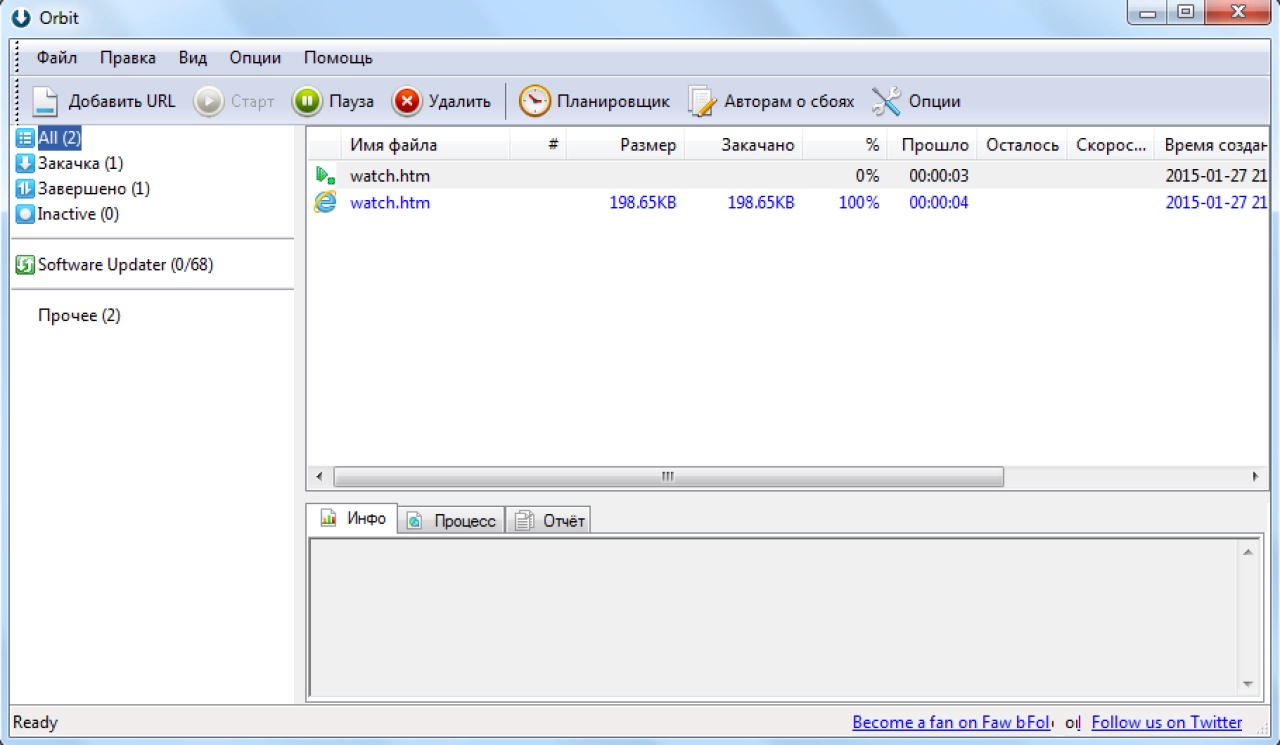Screen dimensions: 1280x745
Task: Click the info panel scroll up arrow
Action: click(x=1247, y=551)
